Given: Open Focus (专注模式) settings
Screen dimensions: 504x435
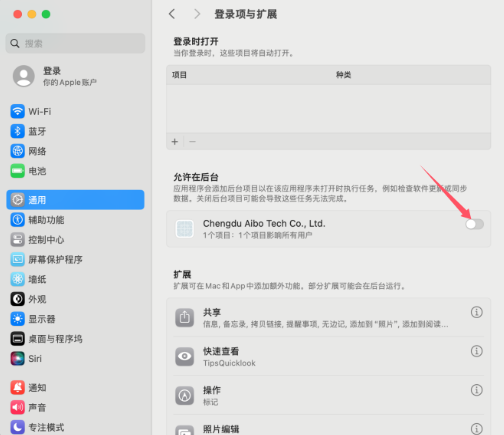Looking at the screenshot, I should pyautogui.click(x=75, y=427).
